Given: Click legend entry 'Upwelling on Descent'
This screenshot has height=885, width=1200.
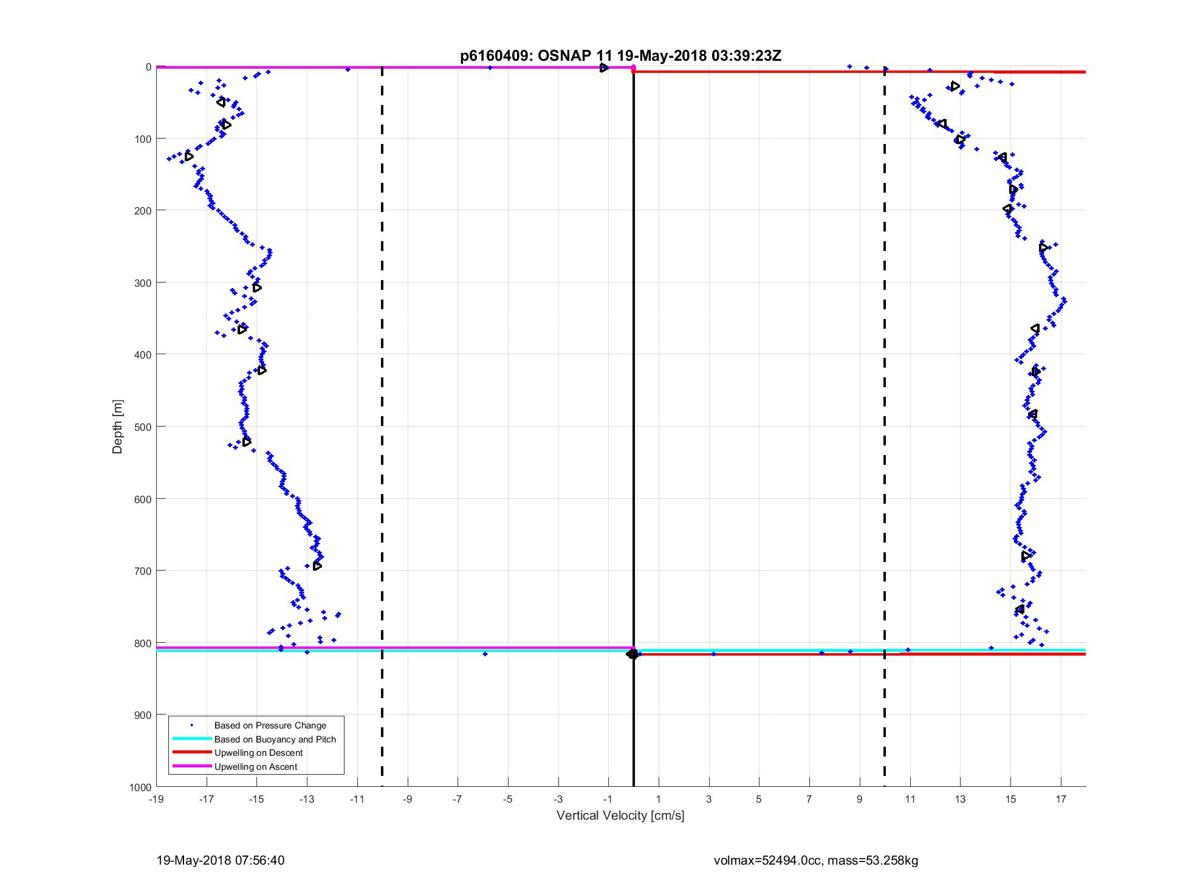Looking at the screenshot, I should (259, 752).
